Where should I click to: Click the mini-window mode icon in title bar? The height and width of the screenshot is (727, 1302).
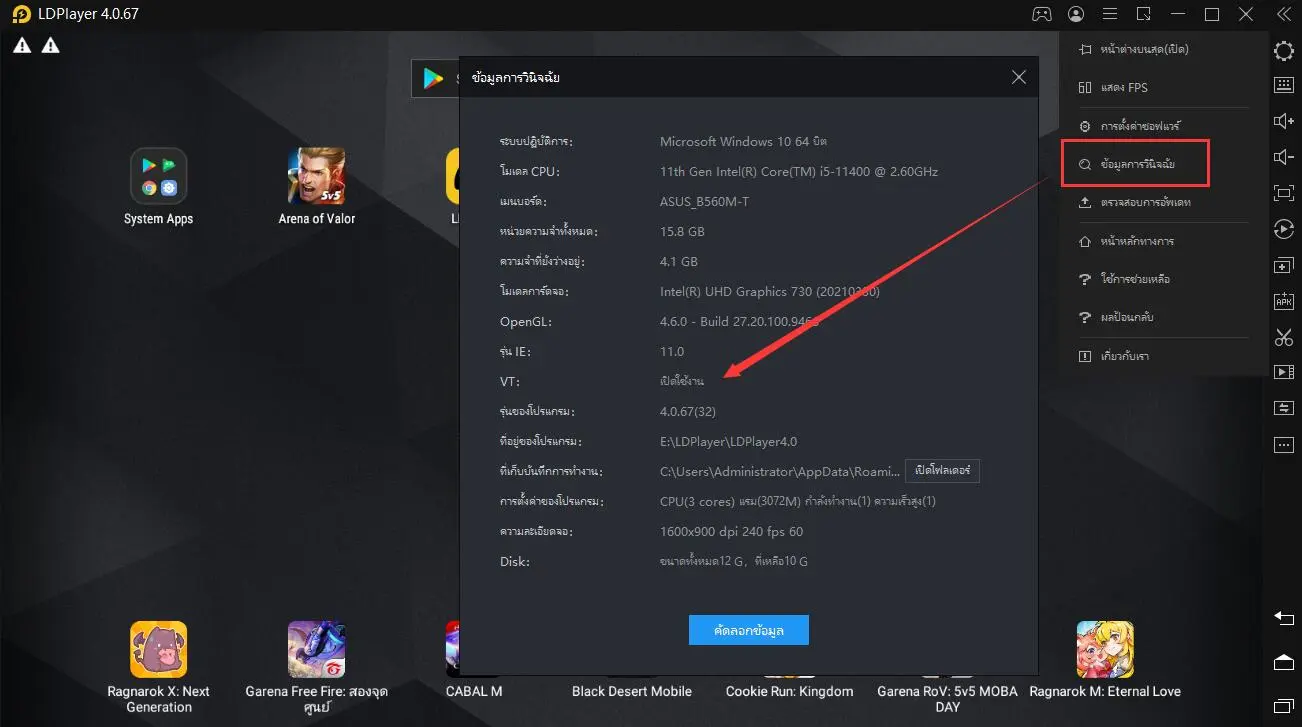click(x=1144, y=14)
